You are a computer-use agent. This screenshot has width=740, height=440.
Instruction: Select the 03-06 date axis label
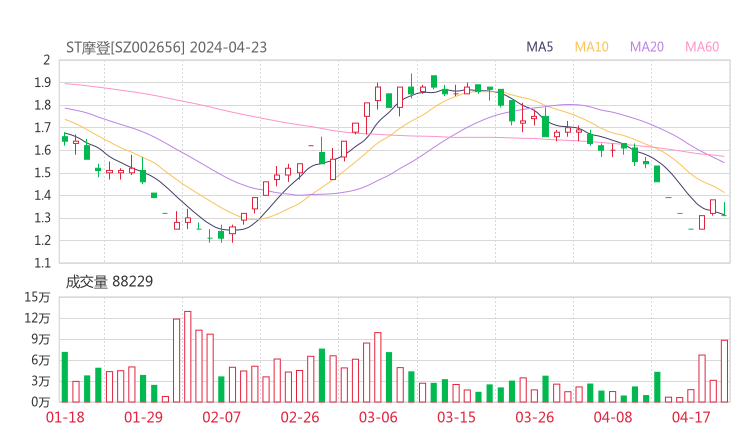378,417
